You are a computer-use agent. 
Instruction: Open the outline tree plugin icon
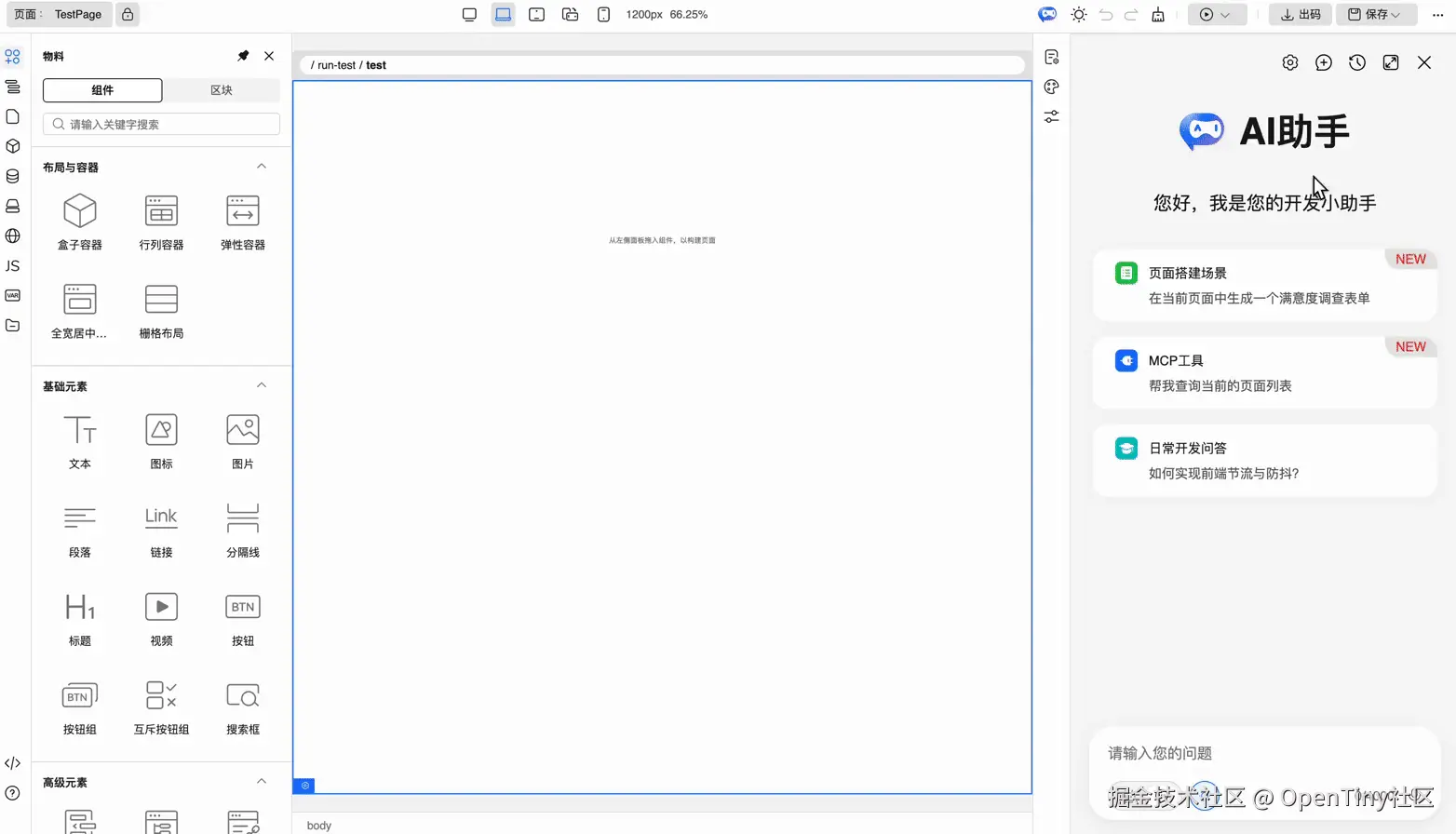click(12, 87)
